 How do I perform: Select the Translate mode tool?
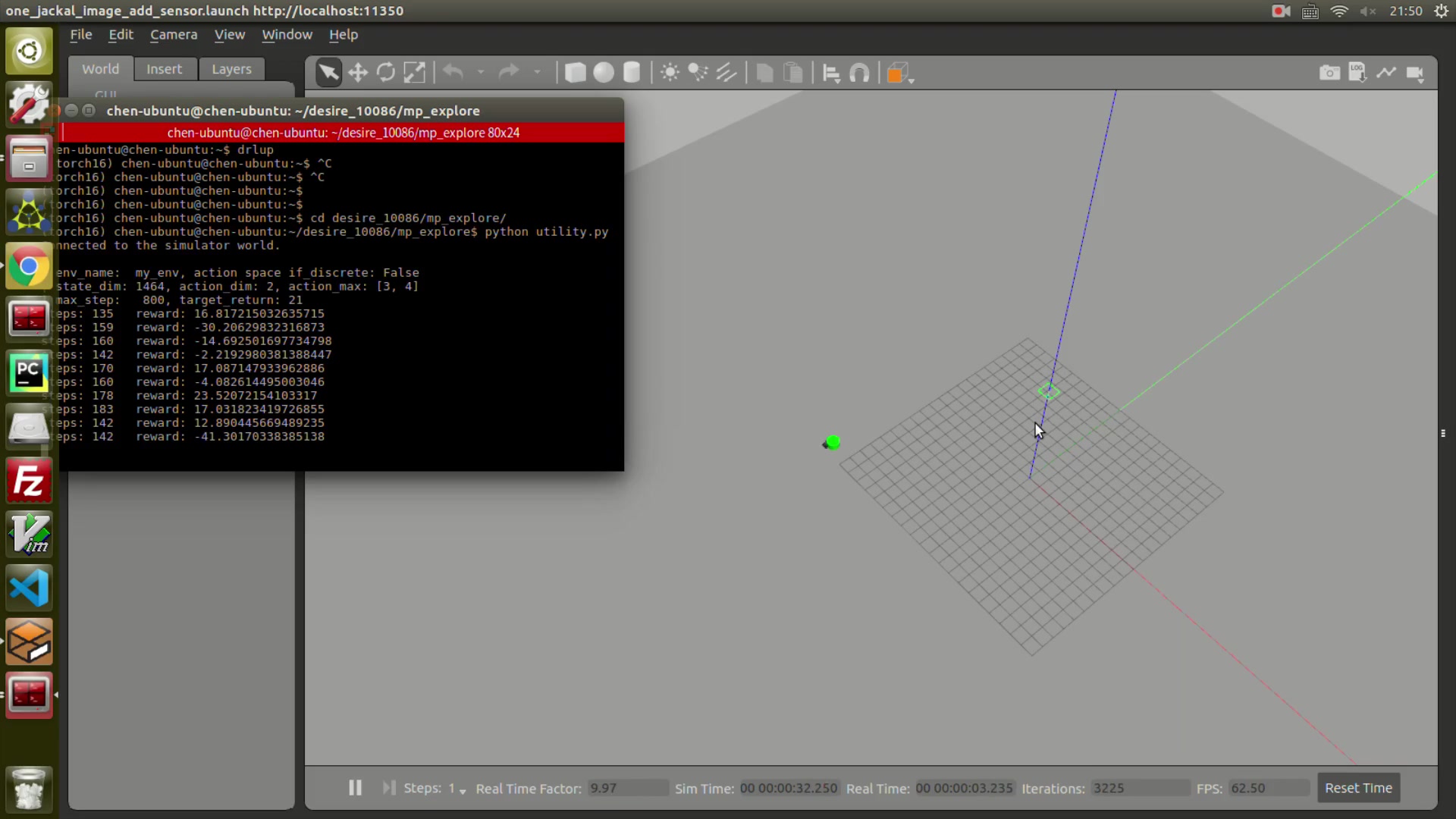358,73
